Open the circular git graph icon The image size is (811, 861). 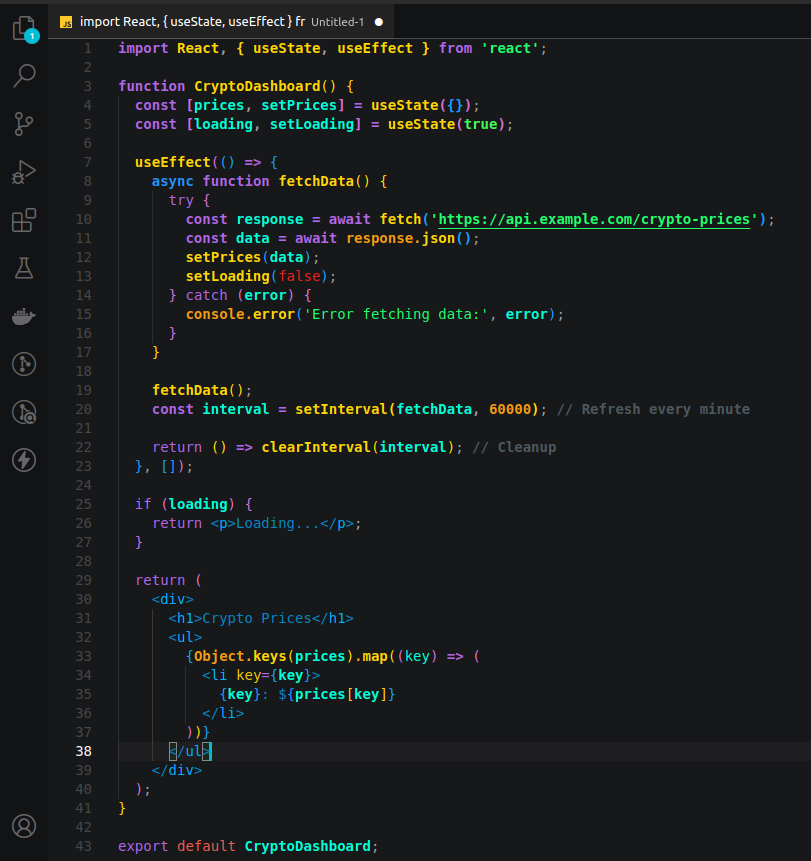click(x=24, y=364)
